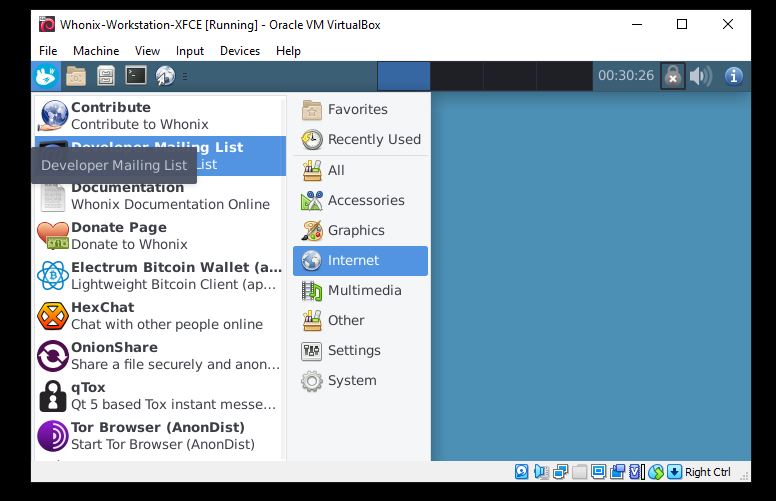Click the lock icon in panel tray

[673, 76]
